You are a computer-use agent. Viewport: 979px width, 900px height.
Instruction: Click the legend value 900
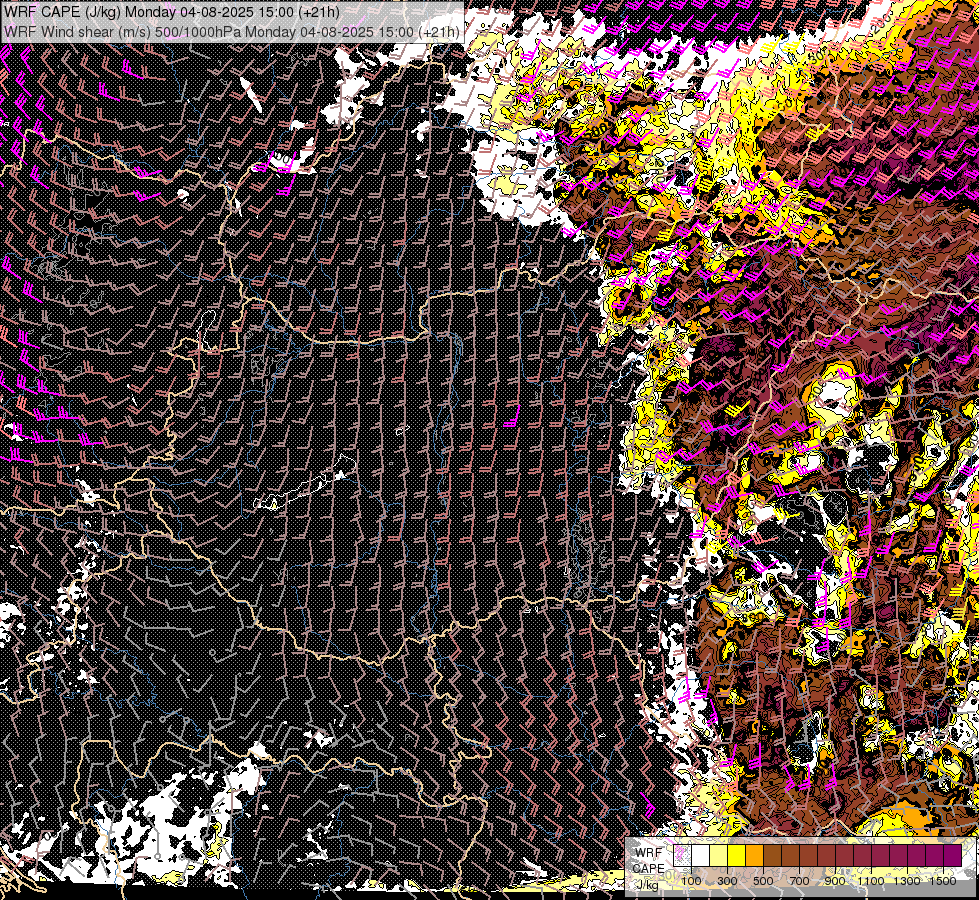coord(835,881)
